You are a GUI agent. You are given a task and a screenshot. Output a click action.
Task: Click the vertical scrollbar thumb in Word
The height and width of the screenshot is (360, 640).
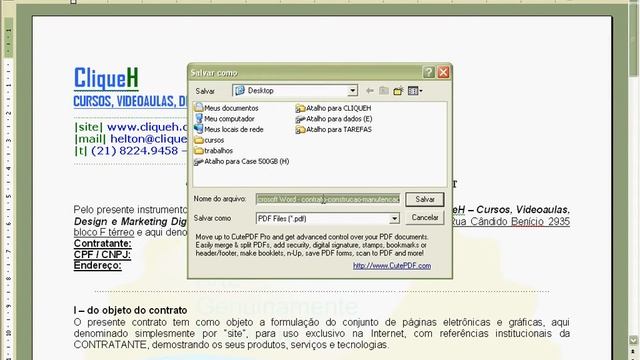click(633, 39)
